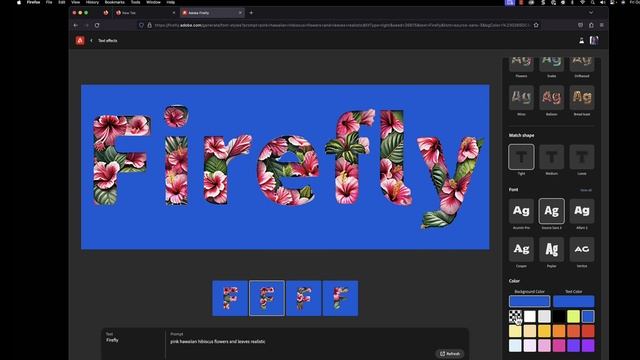Open the Text Color picker bar
The width and height of the screenshot is (640, 360).
point(574,301)
